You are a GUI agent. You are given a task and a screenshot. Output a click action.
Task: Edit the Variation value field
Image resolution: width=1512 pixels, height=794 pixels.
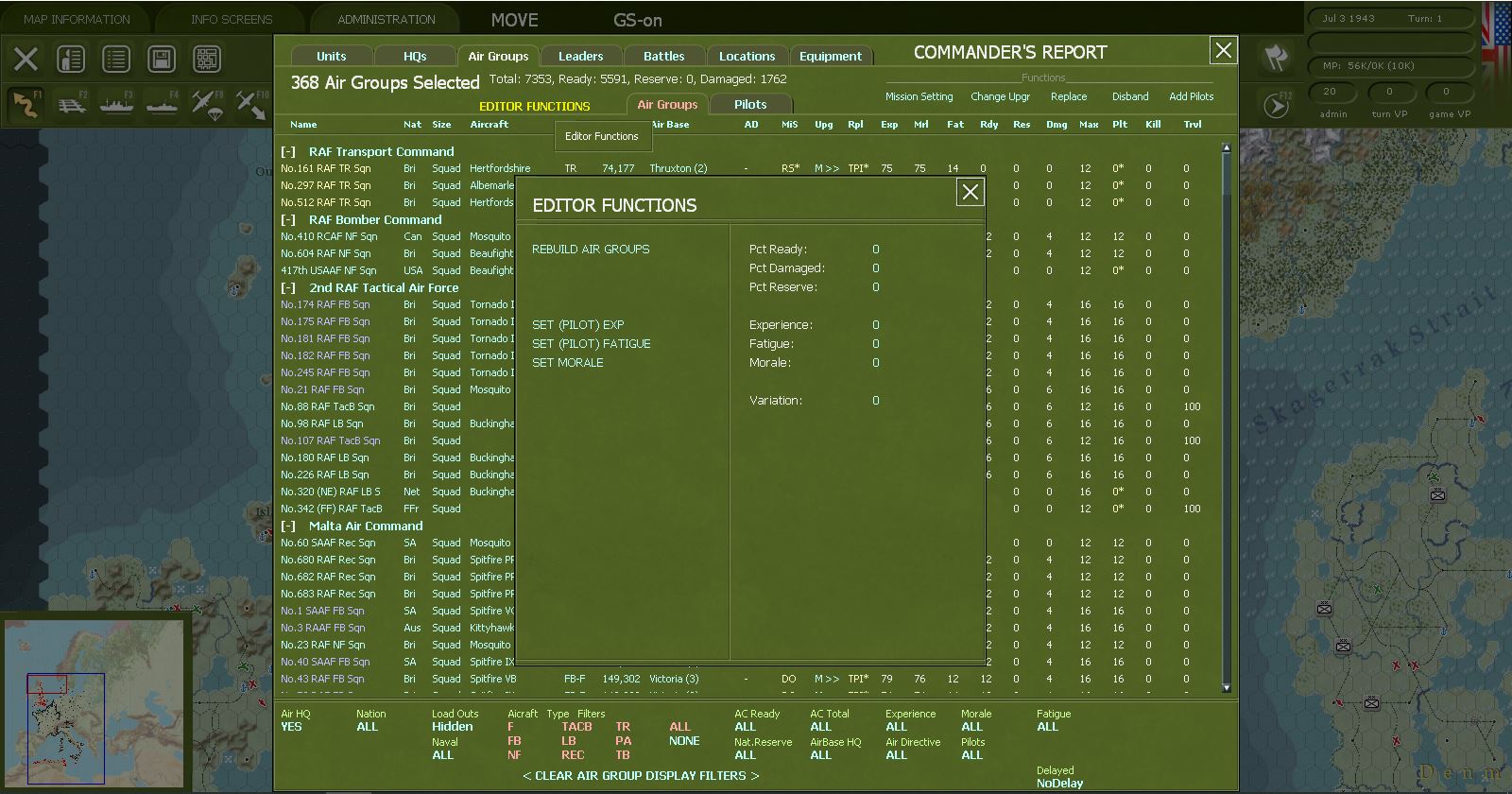pos(876,401)
